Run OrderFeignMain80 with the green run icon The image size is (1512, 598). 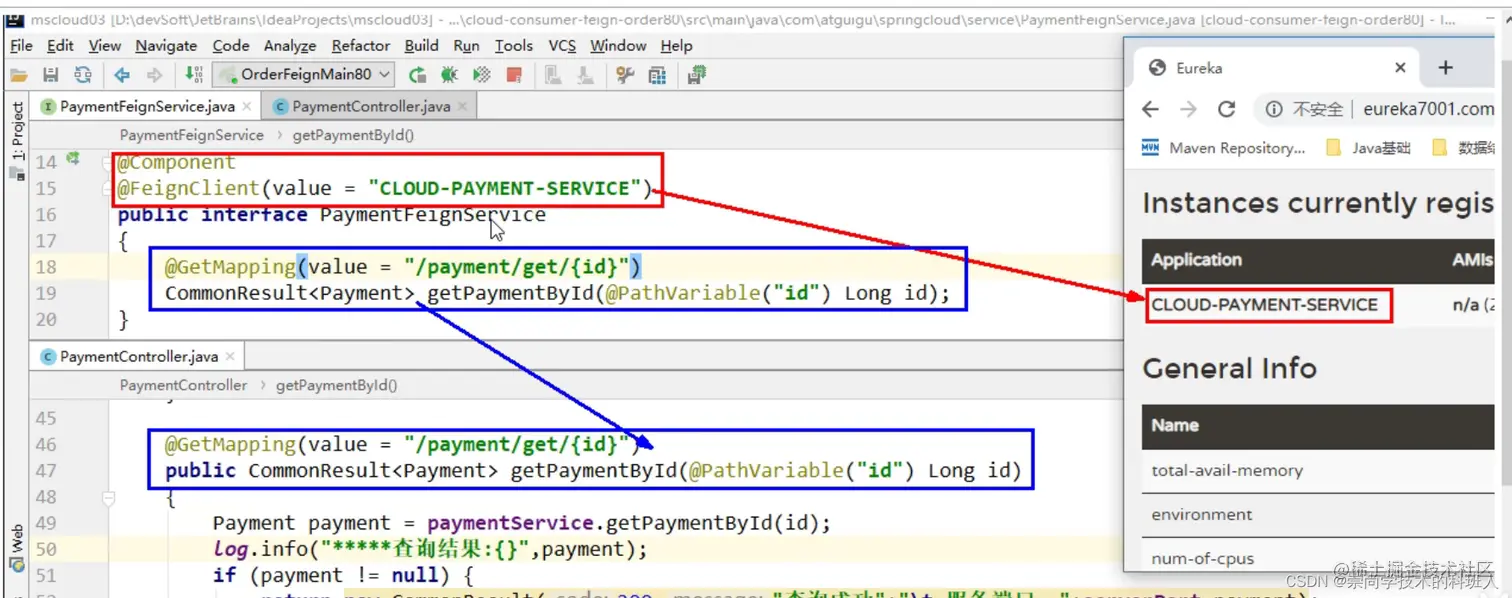point(418,75)
